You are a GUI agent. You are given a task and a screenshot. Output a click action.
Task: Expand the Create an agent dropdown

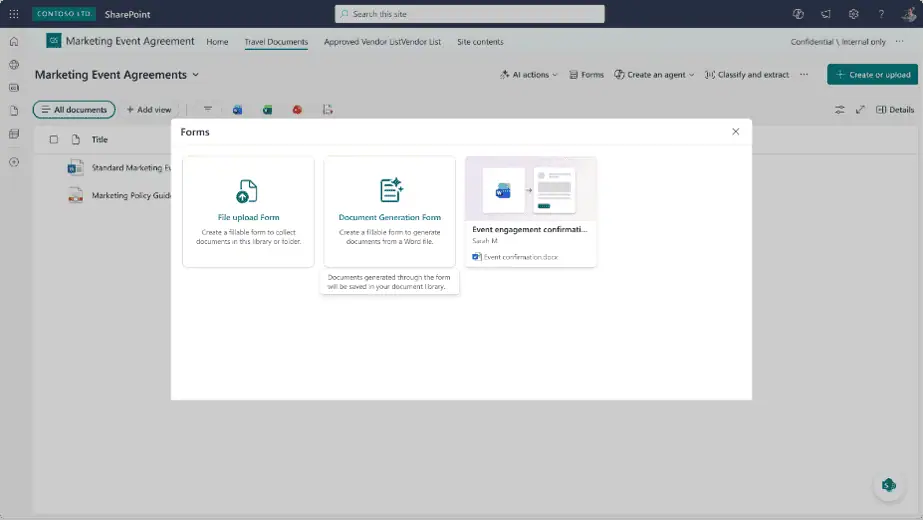(x=654, y=75)
